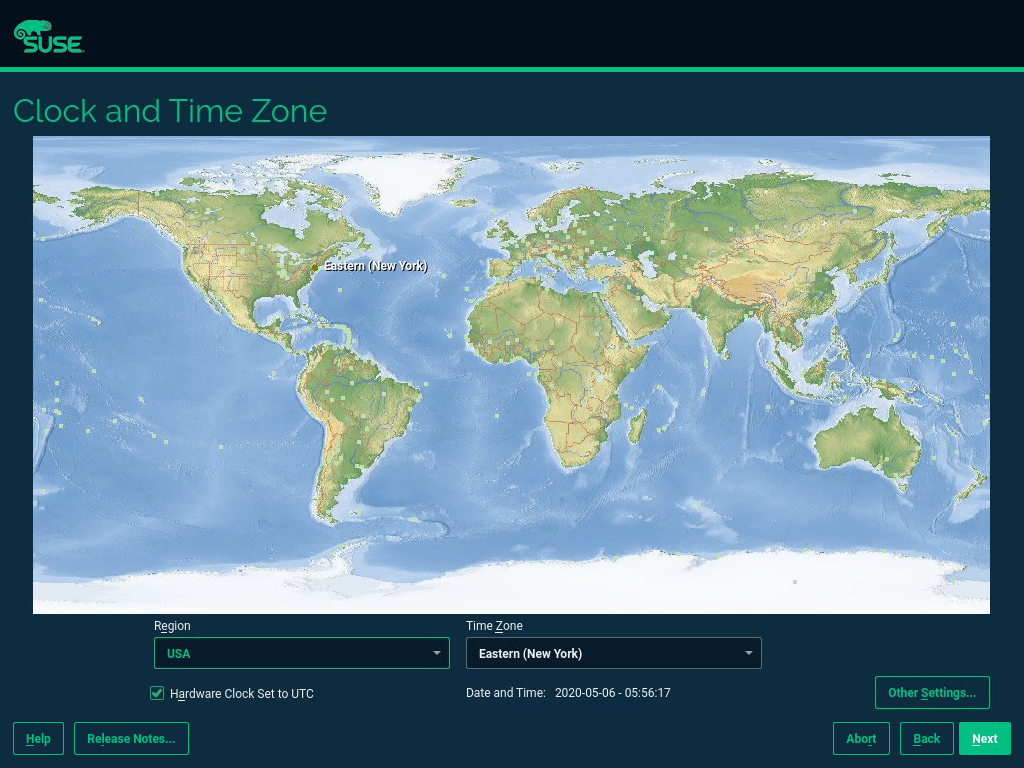Open the Release Notes
The height and width of the screenshot is (768, 1024).
(131, 739)
